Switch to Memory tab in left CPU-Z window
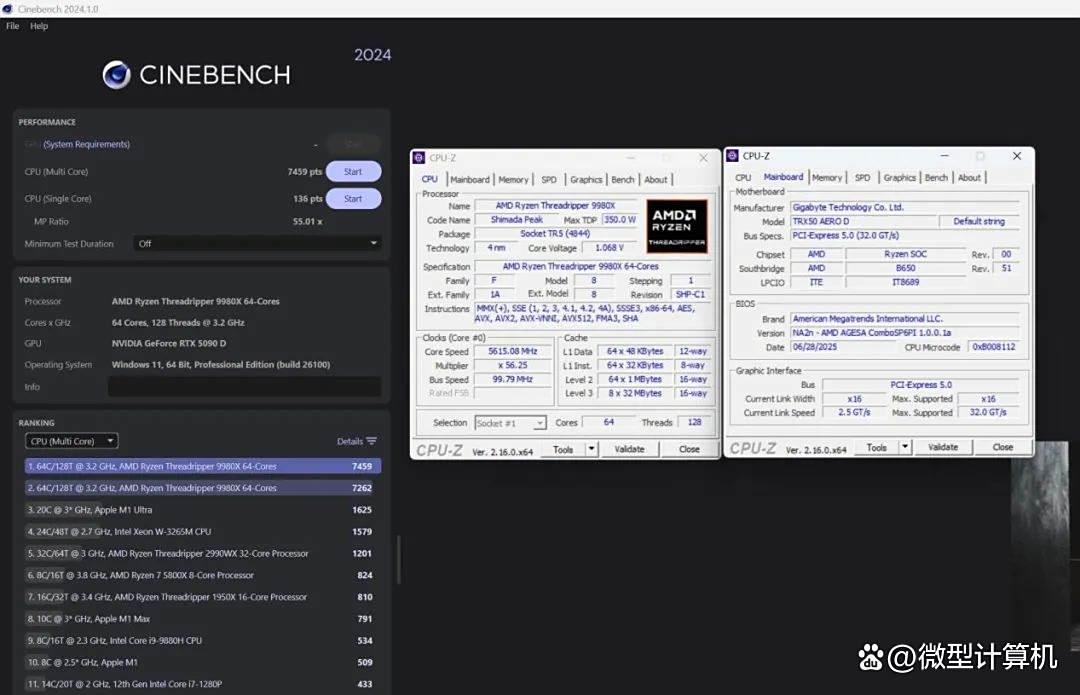 (x=513, y=180)
